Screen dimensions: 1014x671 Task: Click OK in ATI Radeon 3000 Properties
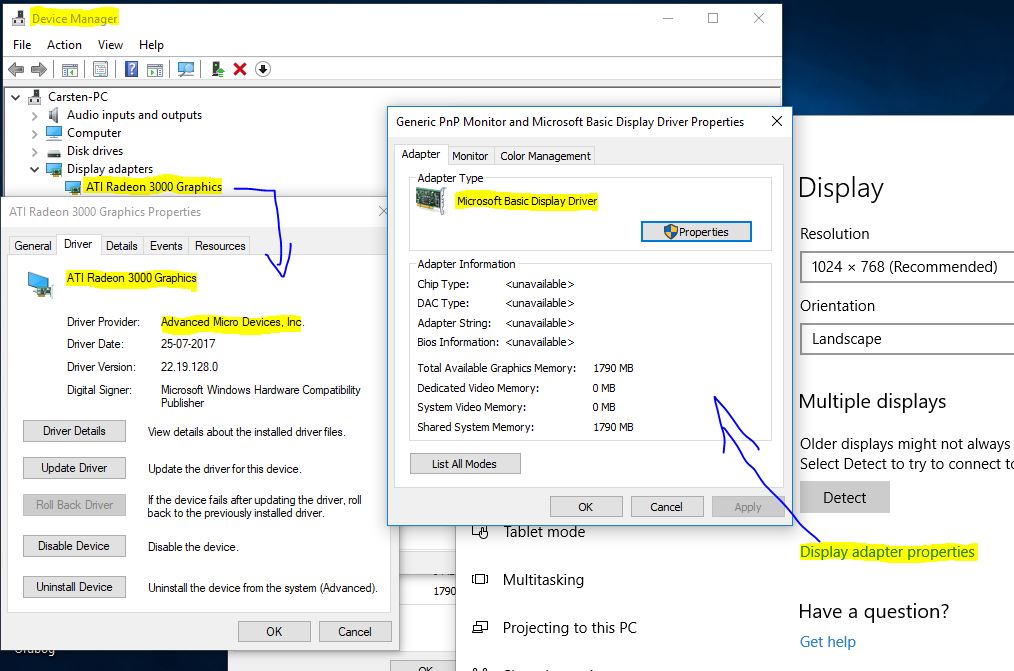coord(274,632)
